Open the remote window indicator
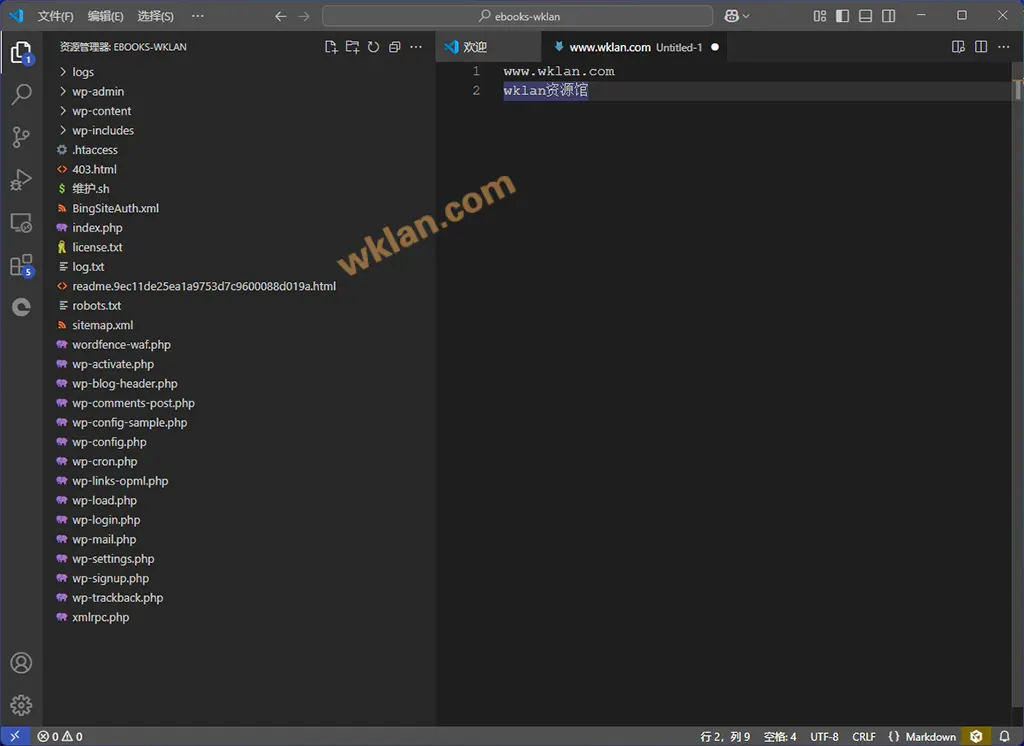Viewport: 1024px width, 746px height. pos(14,736)
